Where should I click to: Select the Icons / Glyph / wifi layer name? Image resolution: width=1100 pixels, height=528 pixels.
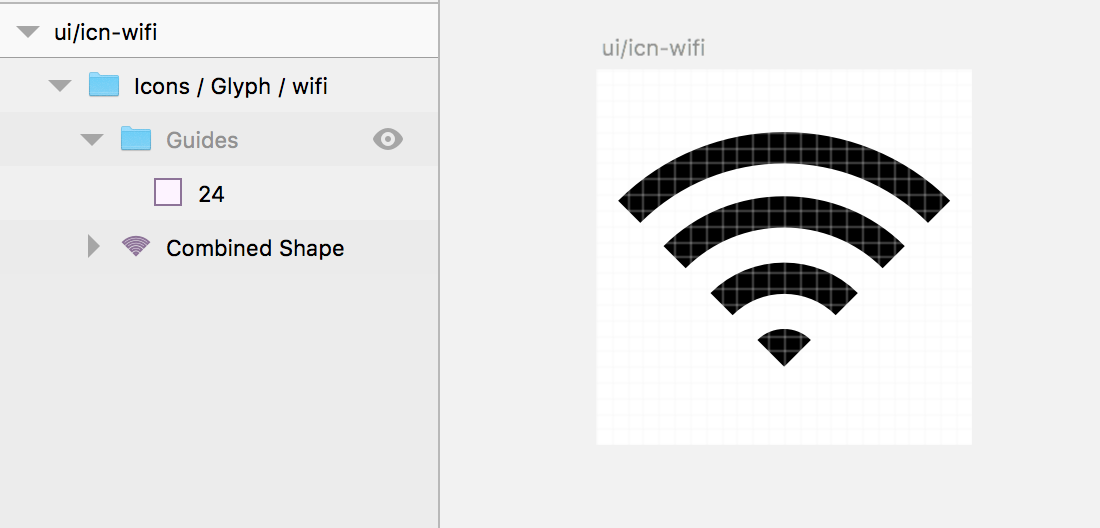point(231,86)
